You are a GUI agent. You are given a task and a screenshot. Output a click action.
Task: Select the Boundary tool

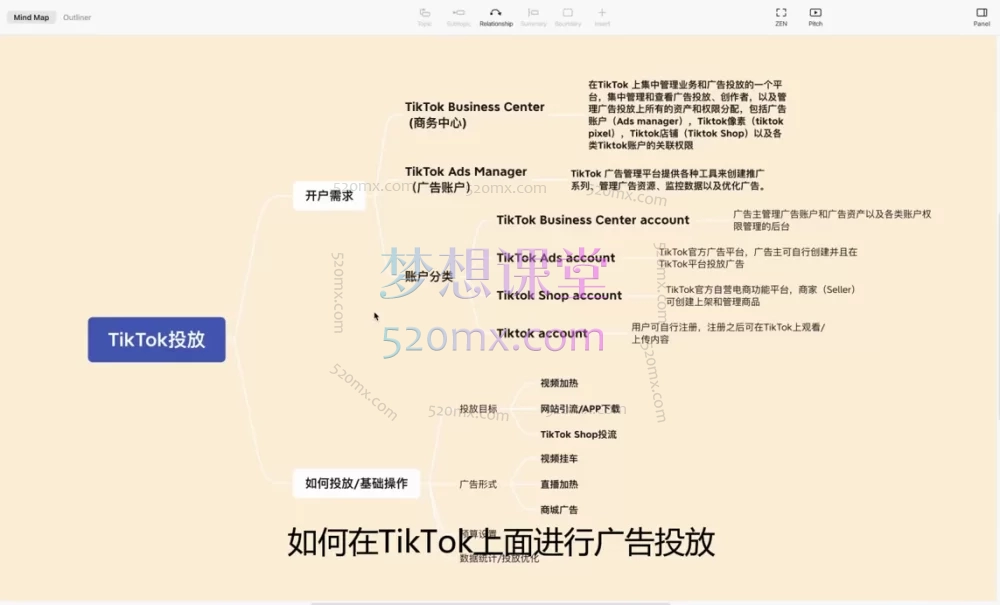point(568,14)
